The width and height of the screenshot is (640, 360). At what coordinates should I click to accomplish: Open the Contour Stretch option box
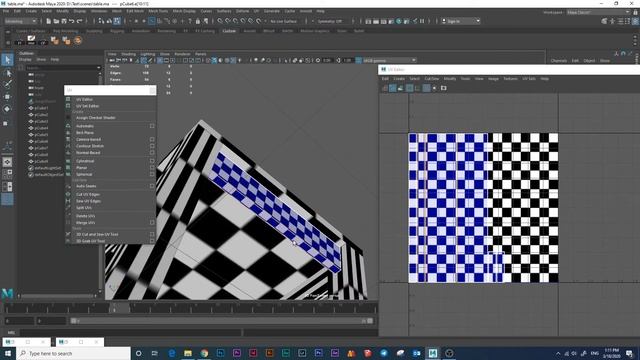point(152,146)
